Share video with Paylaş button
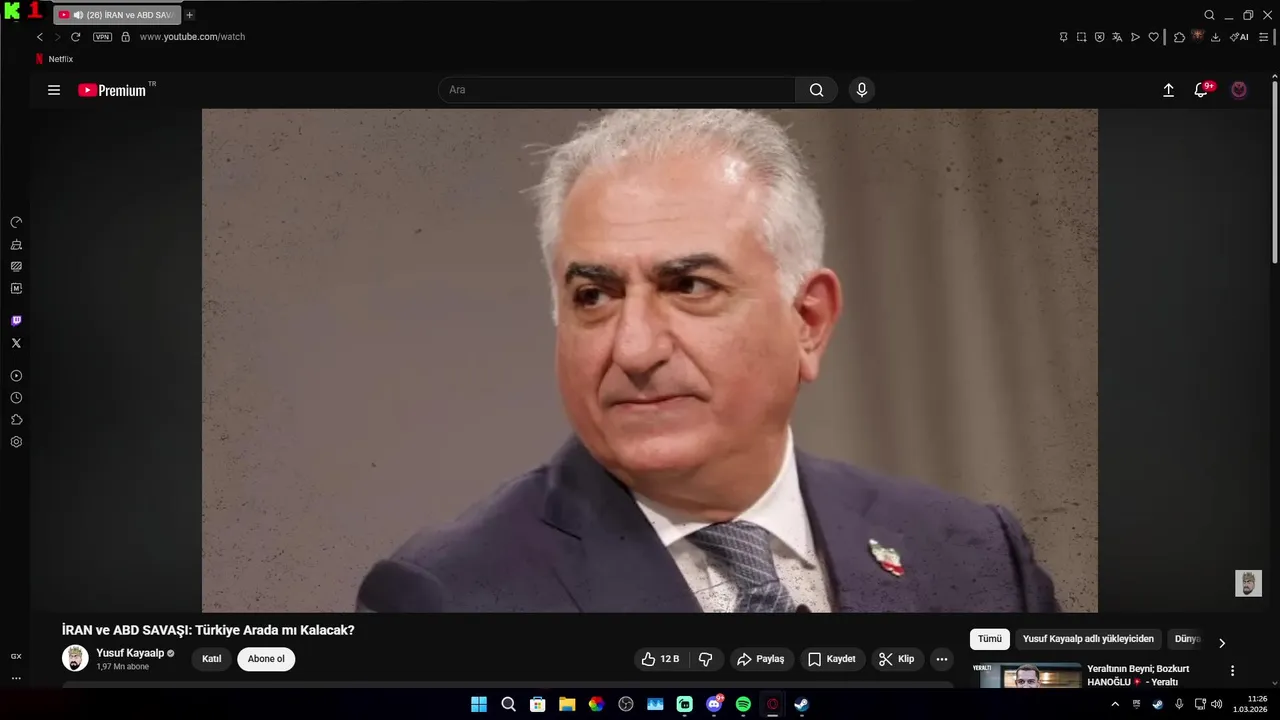The image size is (1280, 720). tap(761, 659)
